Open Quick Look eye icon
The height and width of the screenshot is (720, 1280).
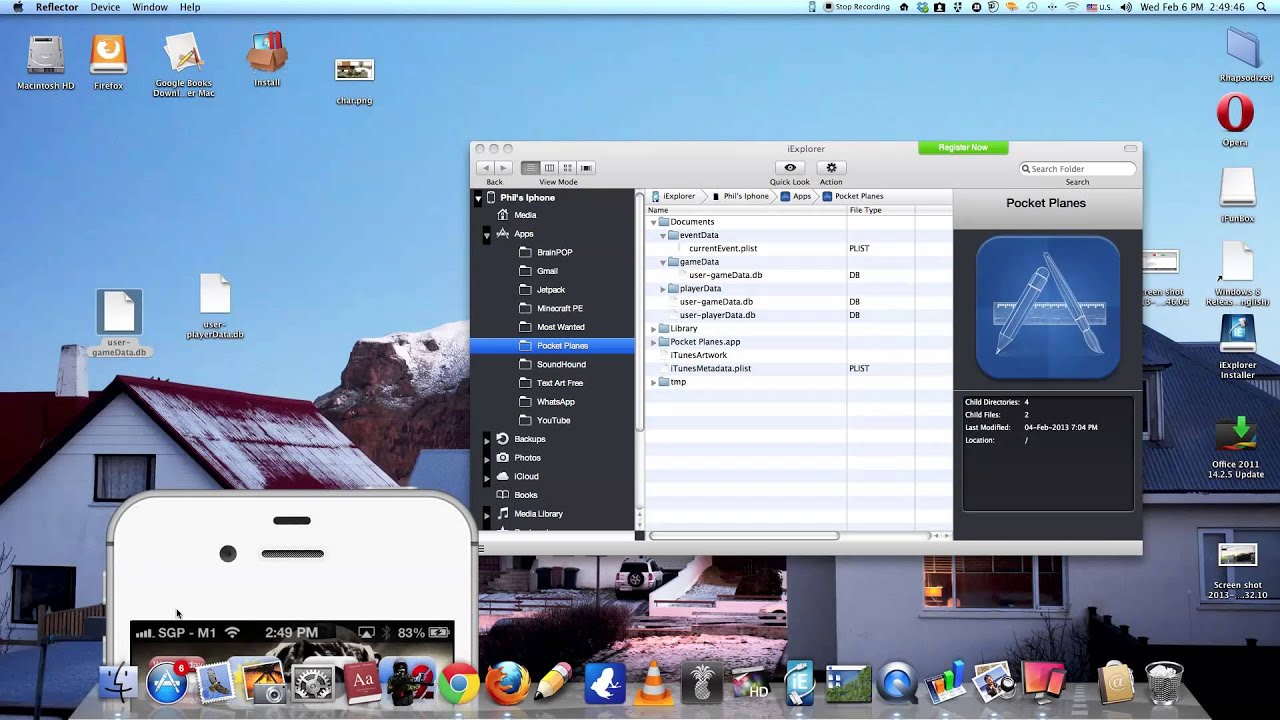coord(790,168)
